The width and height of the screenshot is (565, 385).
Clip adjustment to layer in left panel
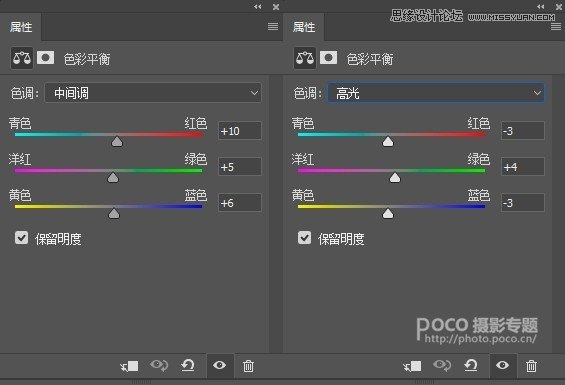click(129, 366)
